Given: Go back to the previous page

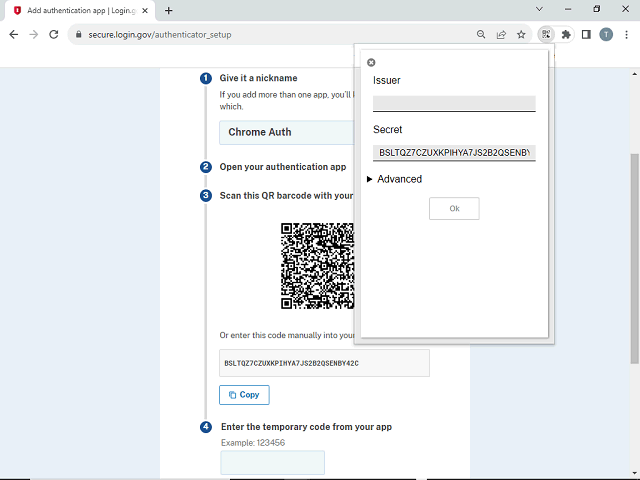Looking at the screenshot, I should pyautogui.click(x=13, y=35).
